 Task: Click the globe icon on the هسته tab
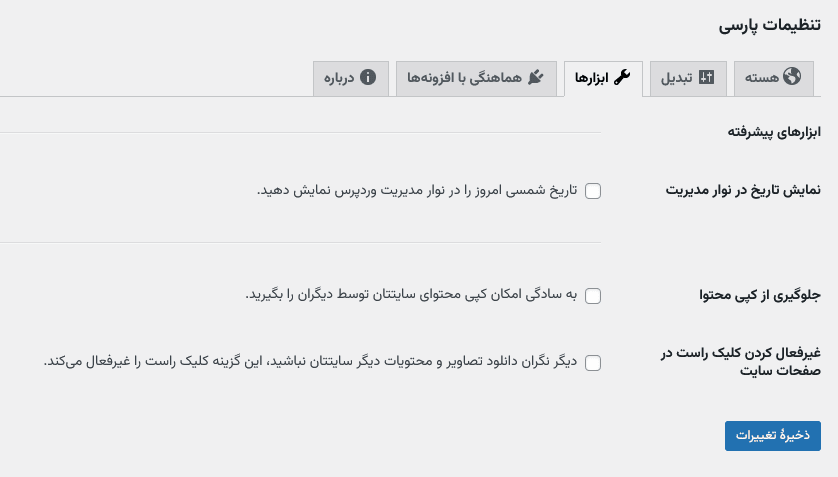pyautogui.click(x=793, y=77)
